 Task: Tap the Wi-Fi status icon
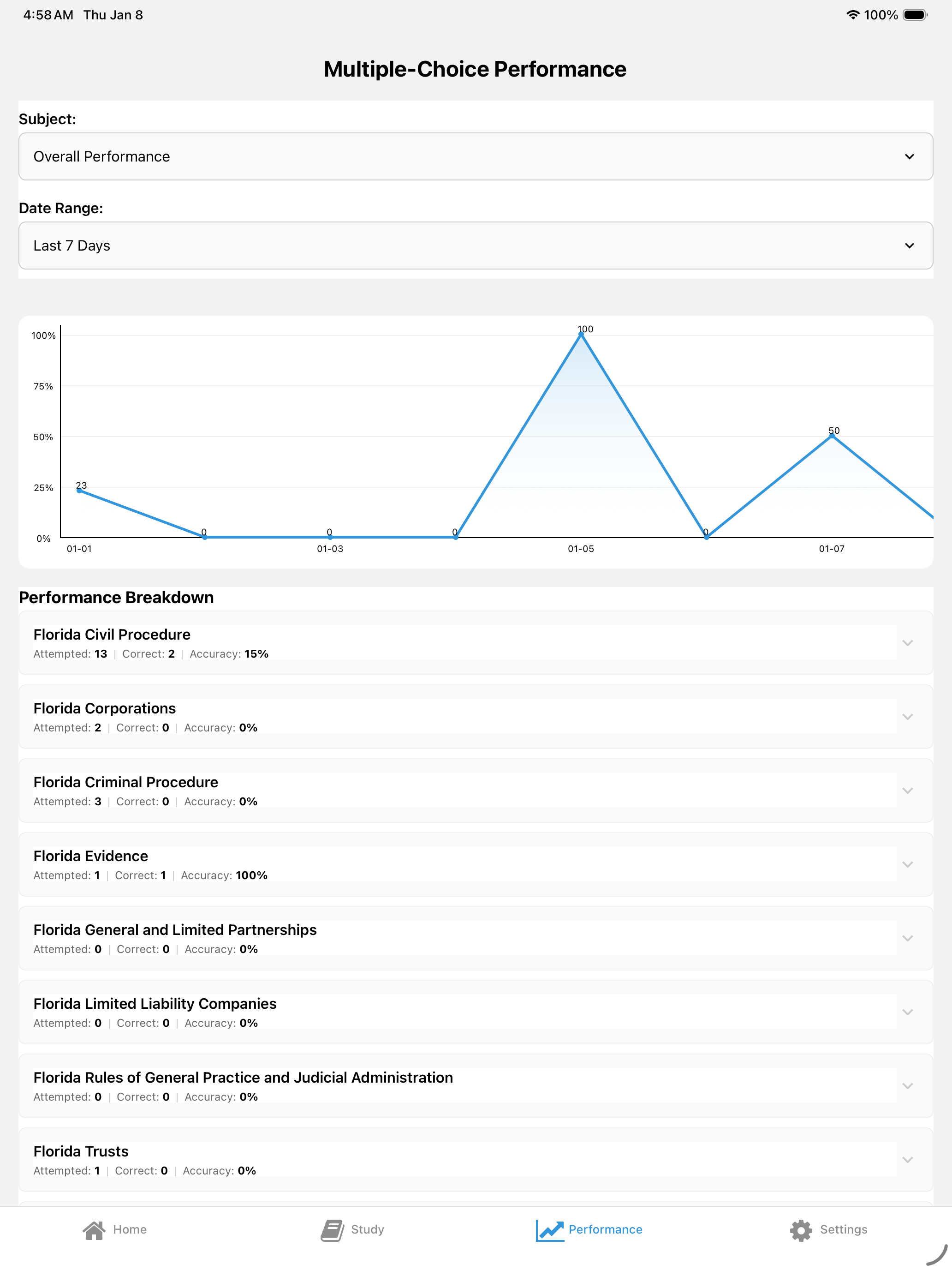[853, 15]
